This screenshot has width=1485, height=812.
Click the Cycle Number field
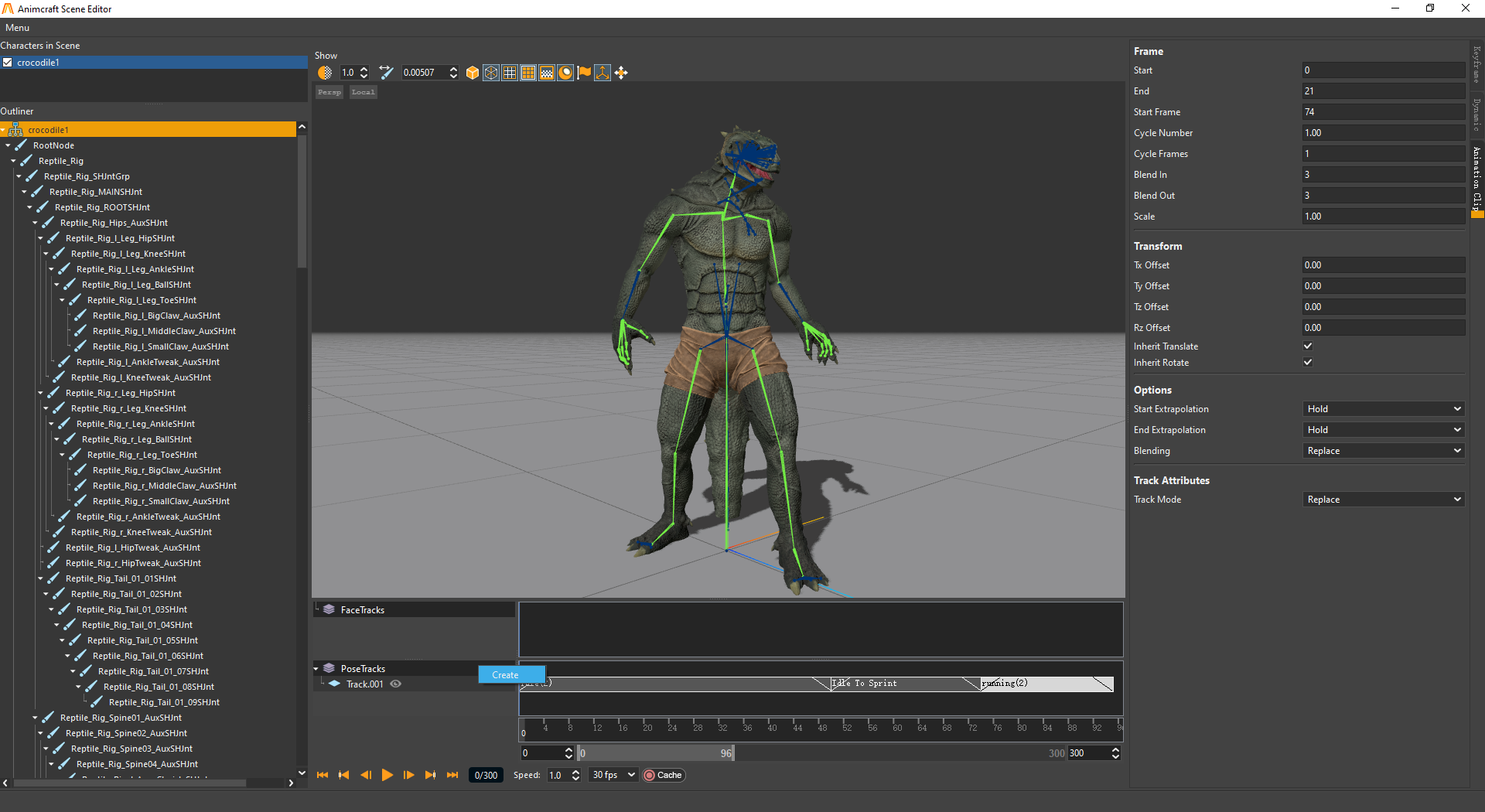pos(1384,133)
